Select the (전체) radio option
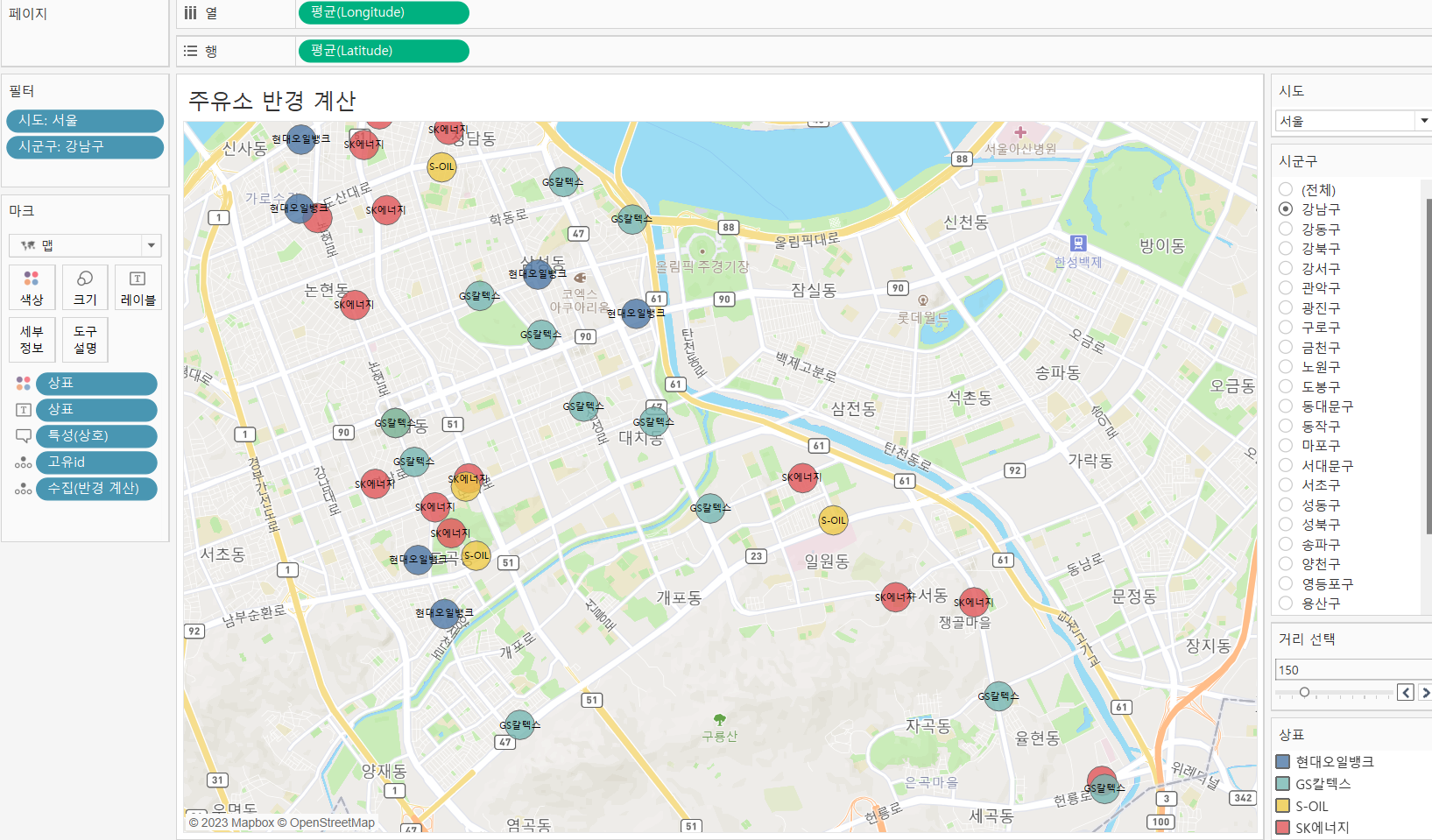 (x=1286, y=189)
